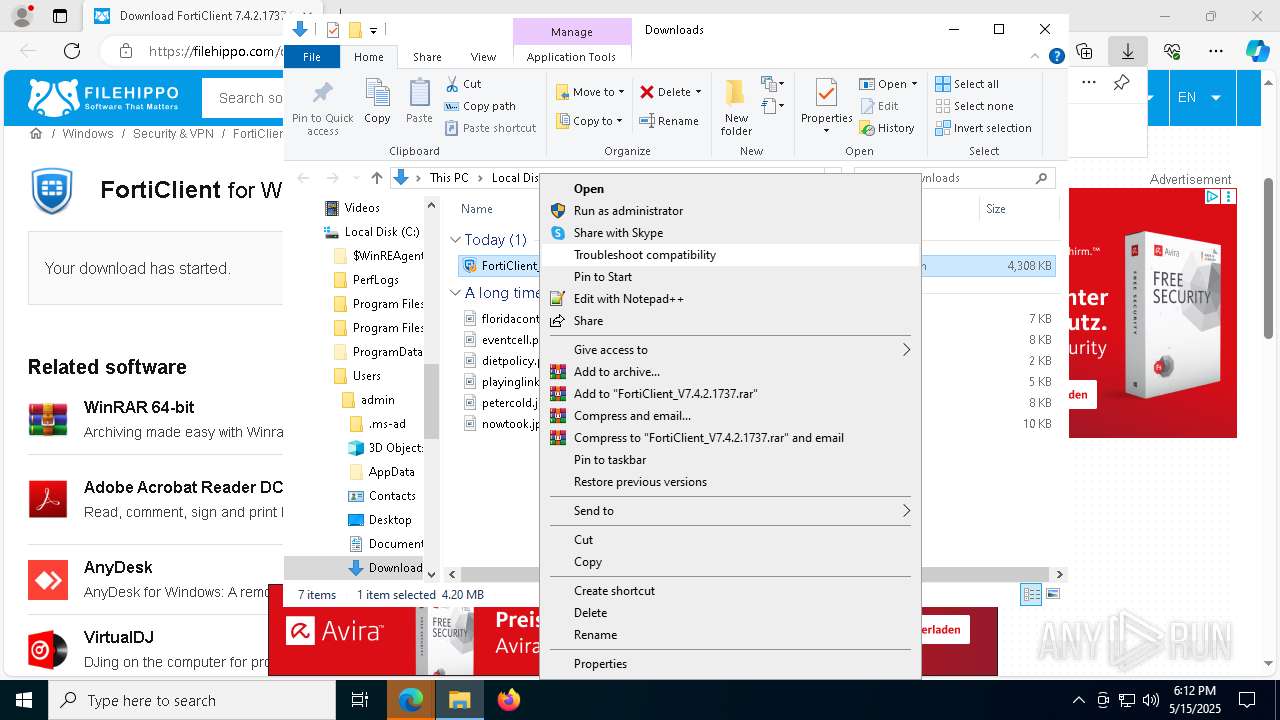This screenshot has height=720, width=1280.
Task: Collapse the A long time ago group
Action: (x=455, y=293)
